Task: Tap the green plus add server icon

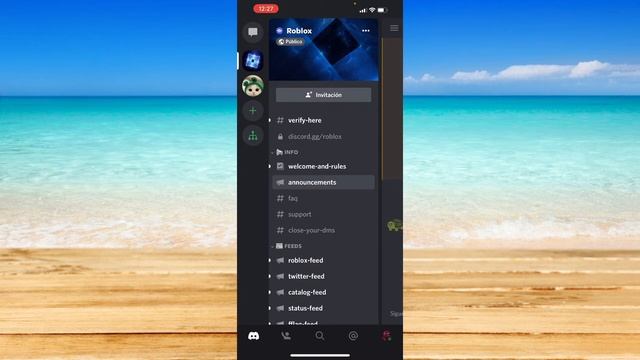Action: 253,111
